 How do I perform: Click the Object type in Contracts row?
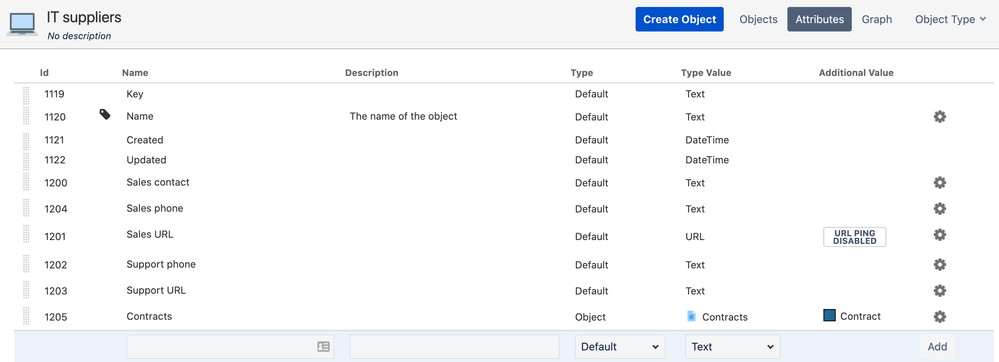click(x=591, y=317)
